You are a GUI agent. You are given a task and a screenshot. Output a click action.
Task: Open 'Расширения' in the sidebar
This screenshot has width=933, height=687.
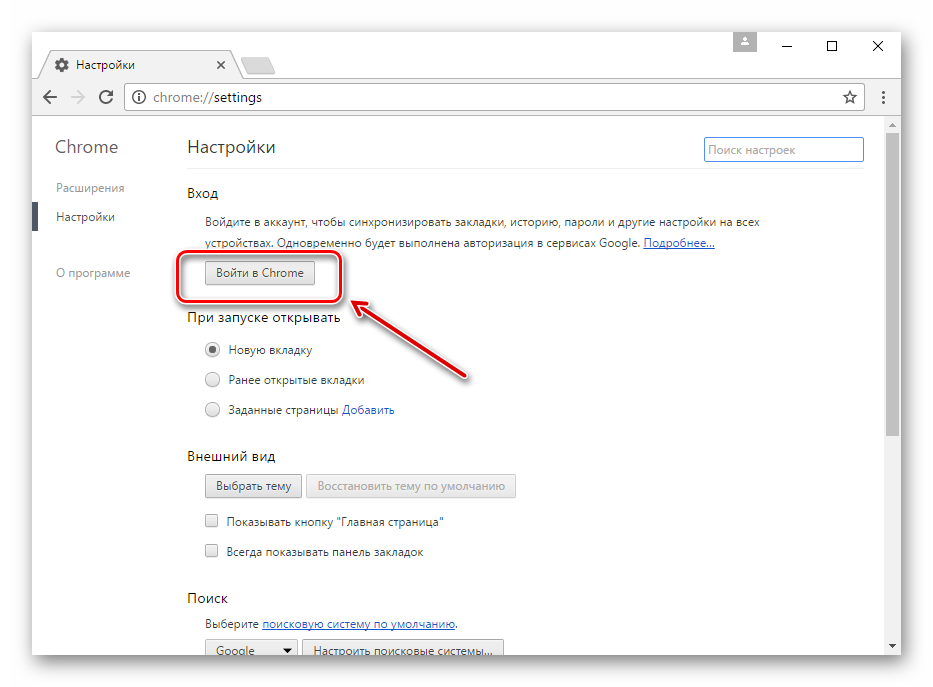(x=90, y=188)
